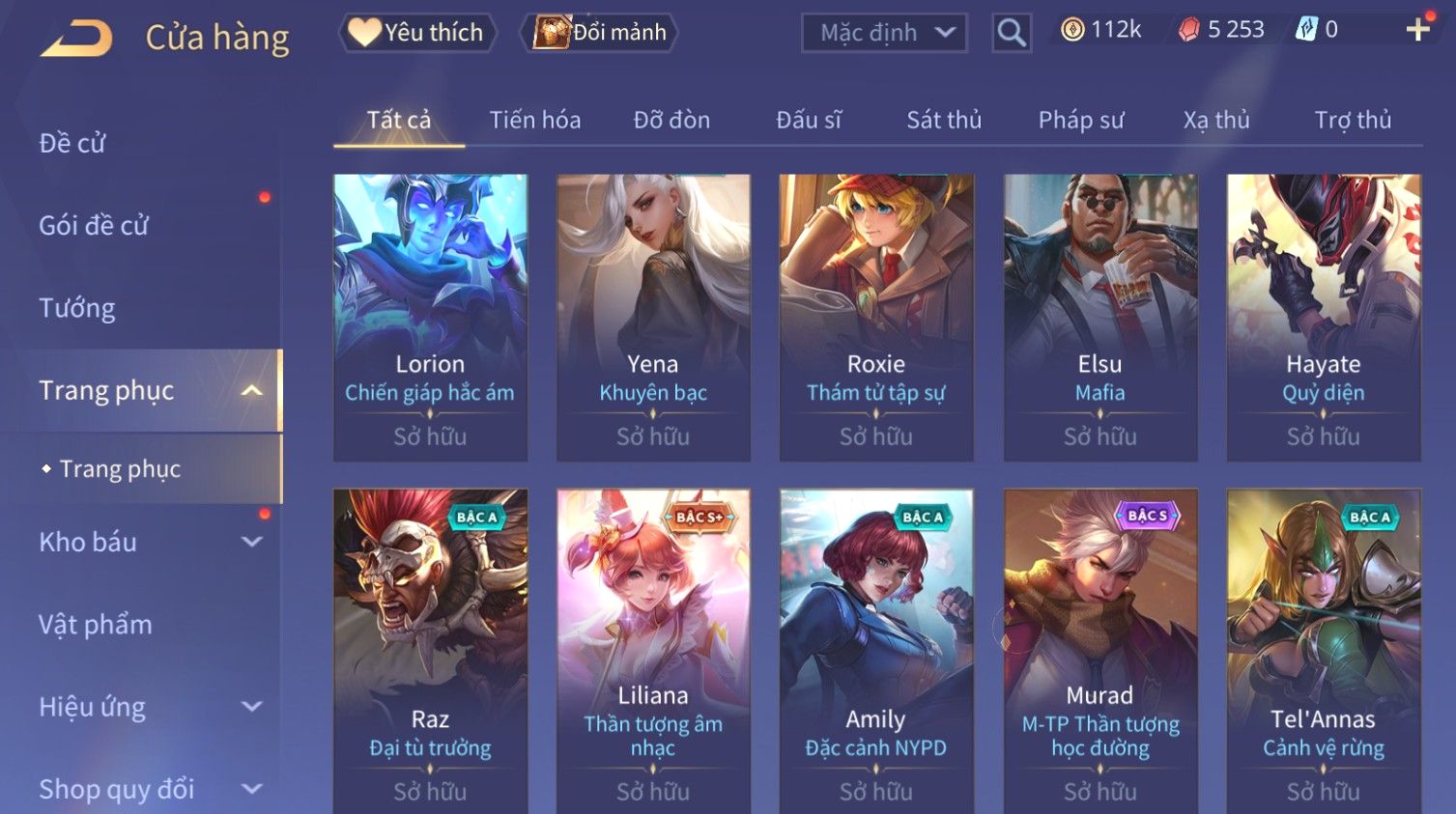Select the Pháp sư tab
This screenshot has height=814, width=1456.
[1081, 120]
